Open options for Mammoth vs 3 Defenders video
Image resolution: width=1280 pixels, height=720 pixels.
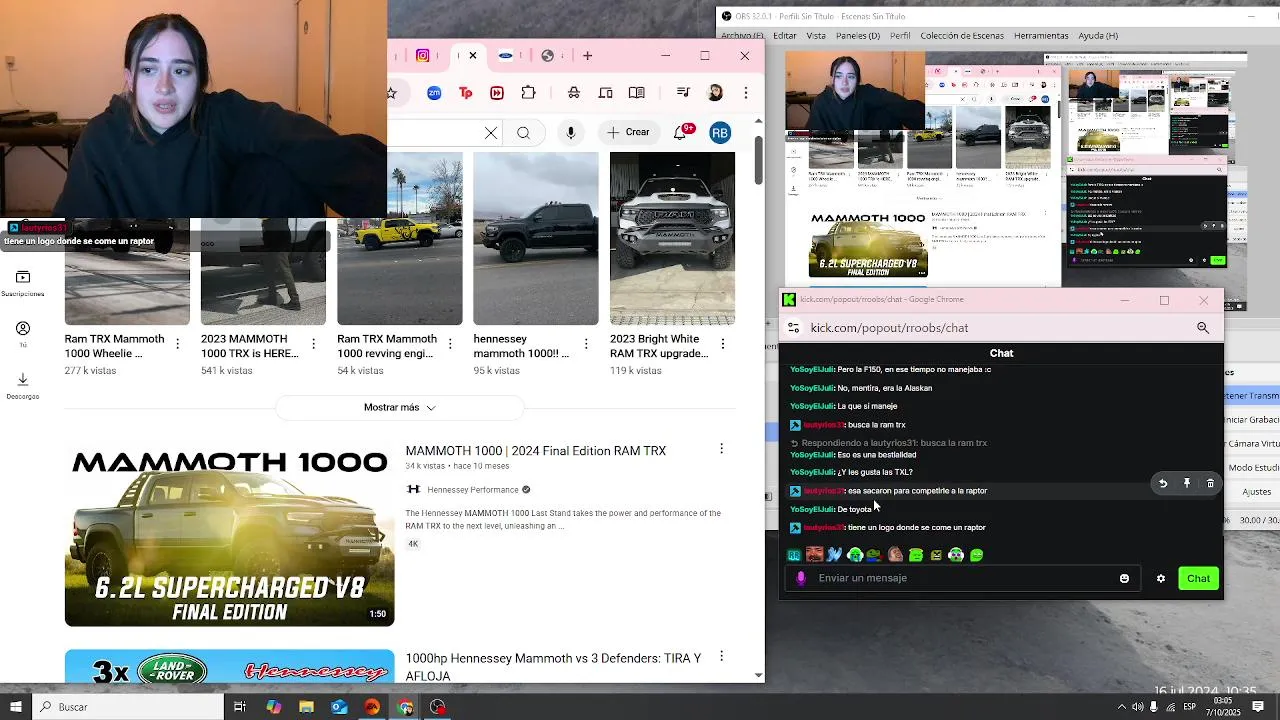pyautogui.click(x=721, y=657)
